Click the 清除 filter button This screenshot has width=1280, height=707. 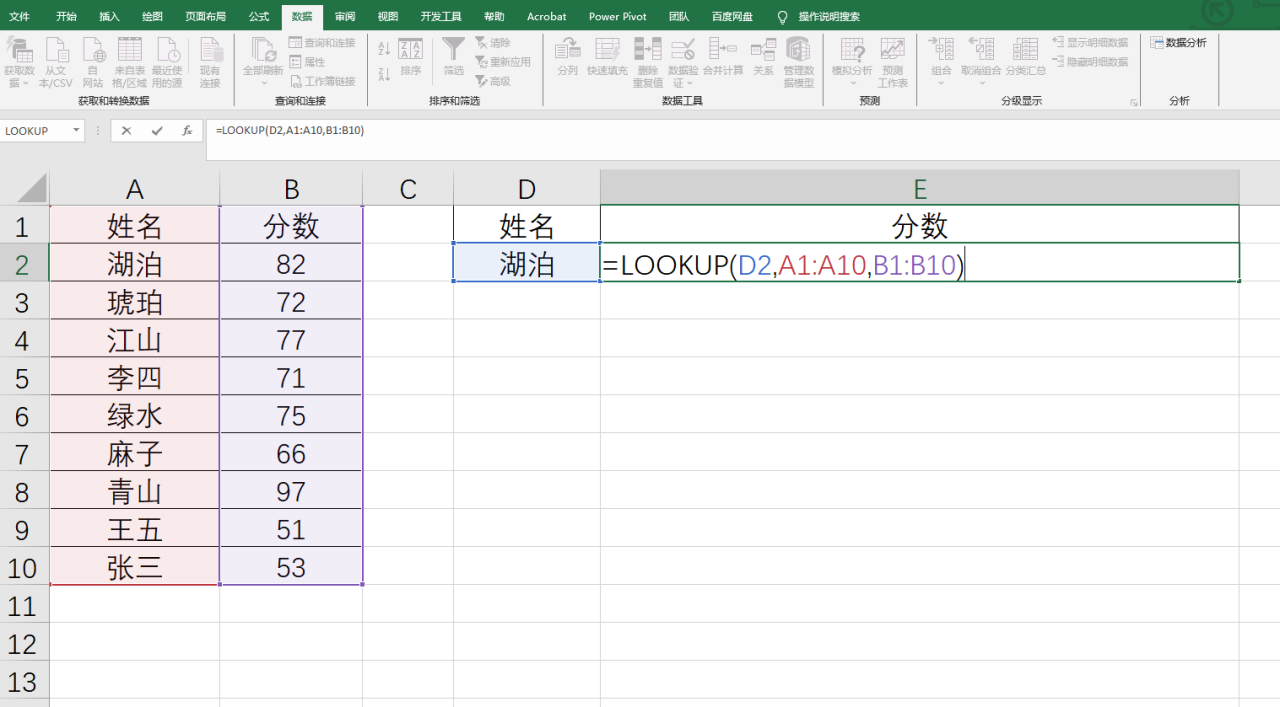[493, 43]
